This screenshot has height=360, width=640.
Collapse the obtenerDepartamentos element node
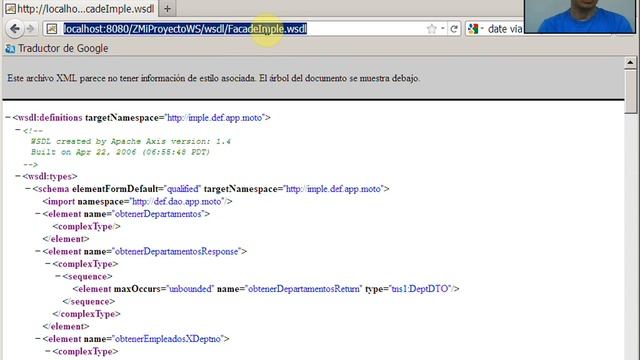tap(38, 213)
